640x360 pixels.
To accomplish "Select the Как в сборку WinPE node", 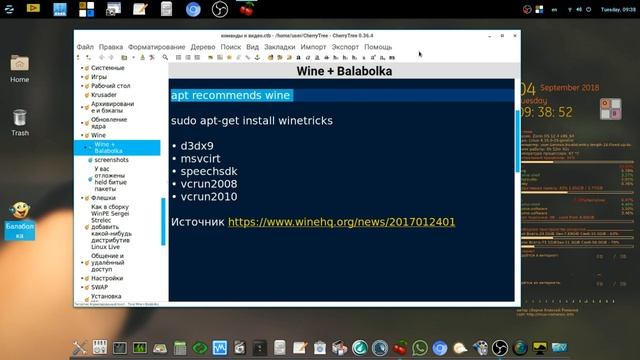I will tap(111, 227).
